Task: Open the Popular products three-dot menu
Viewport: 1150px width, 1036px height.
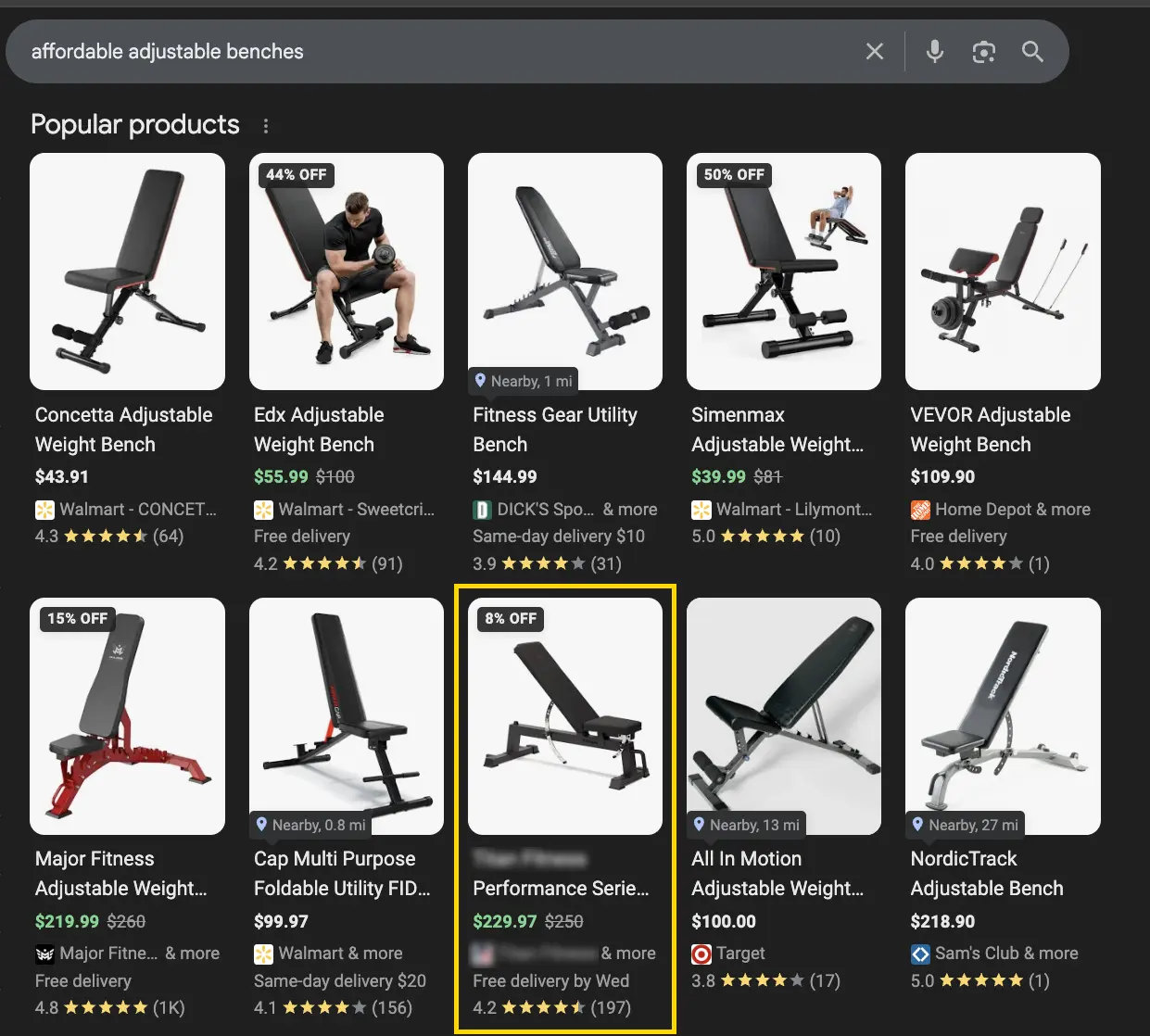Action: point(266,126)
